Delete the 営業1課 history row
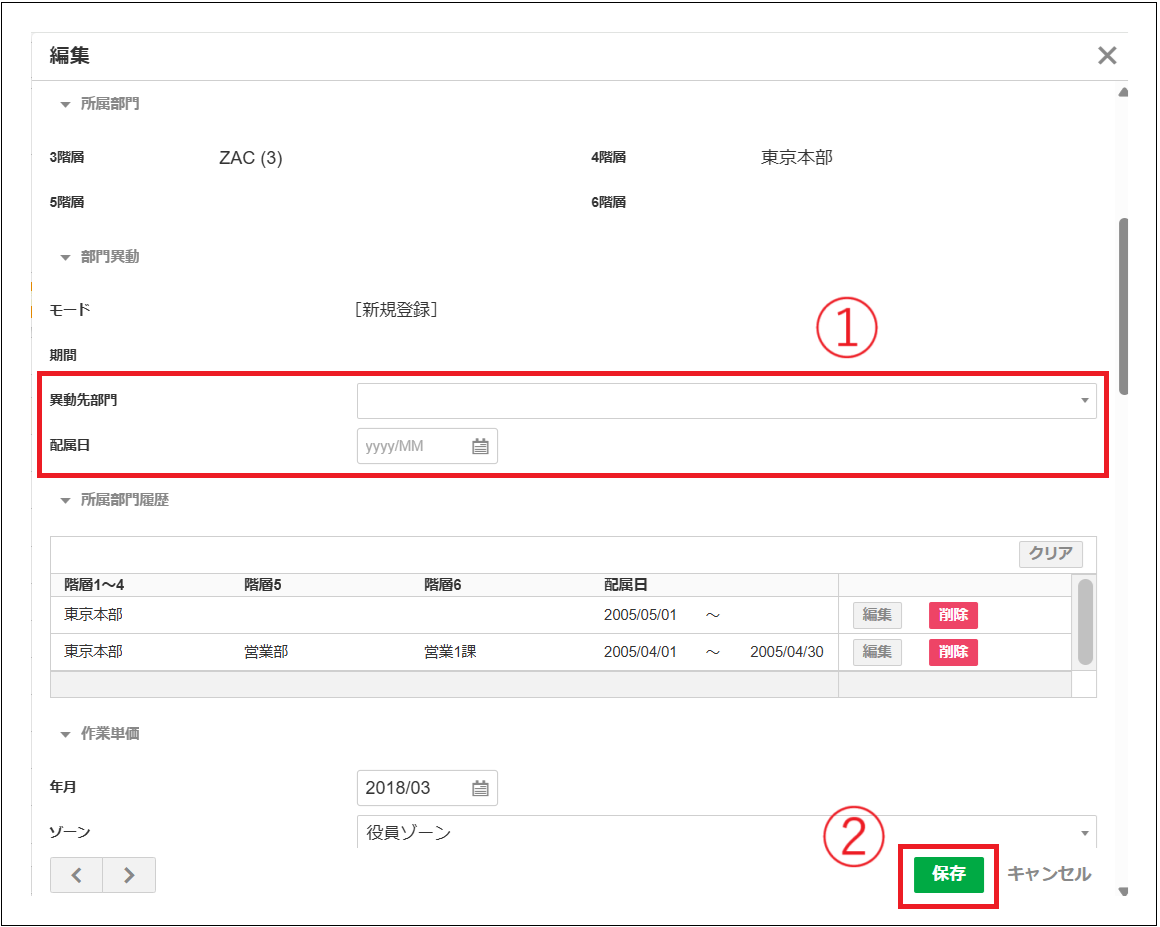Image resolution: width=1160 pixels, height=927 pixels. pyautogui.click(x=953, y=652)
